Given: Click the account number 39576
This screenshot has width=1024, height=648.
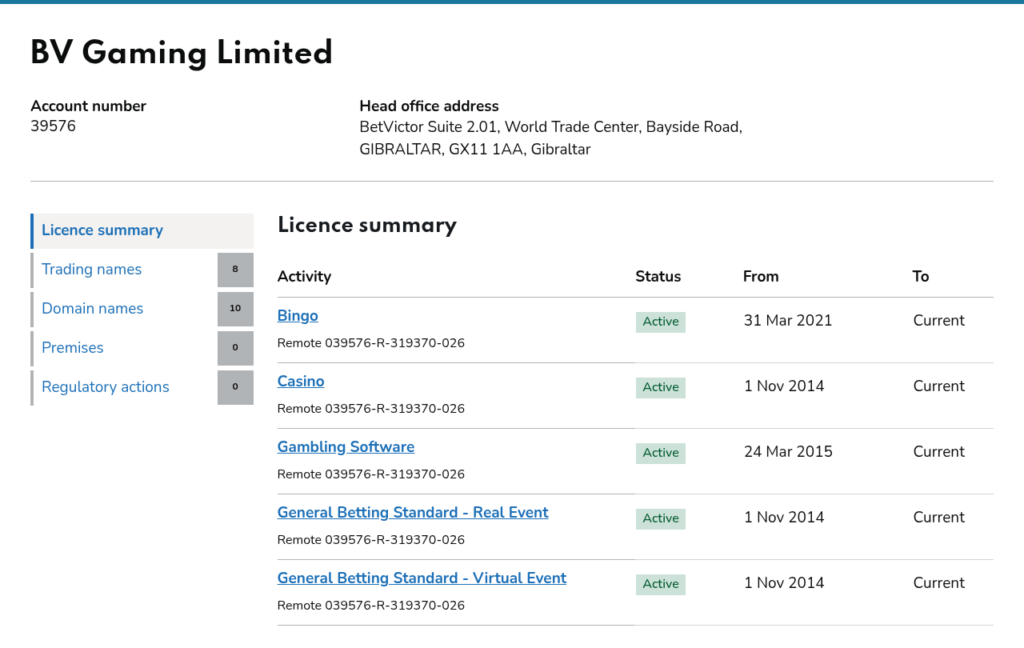Looking at the screenshot, I should [x=53, y=126].
